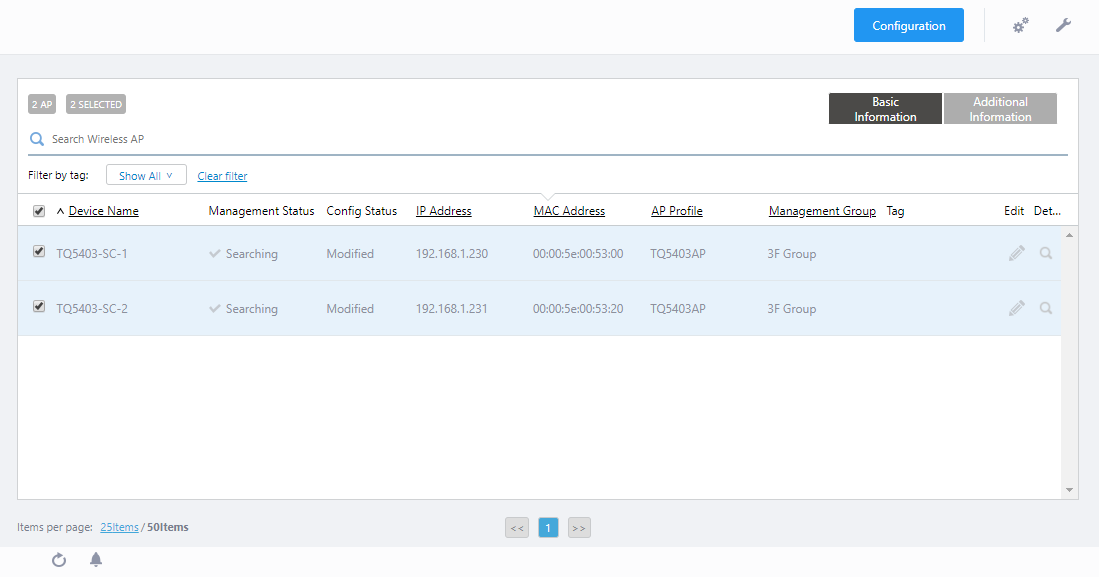Viewport: 1099px width, 577px height.
Task: Select the Basic Information tab
Action: point(885,109)
